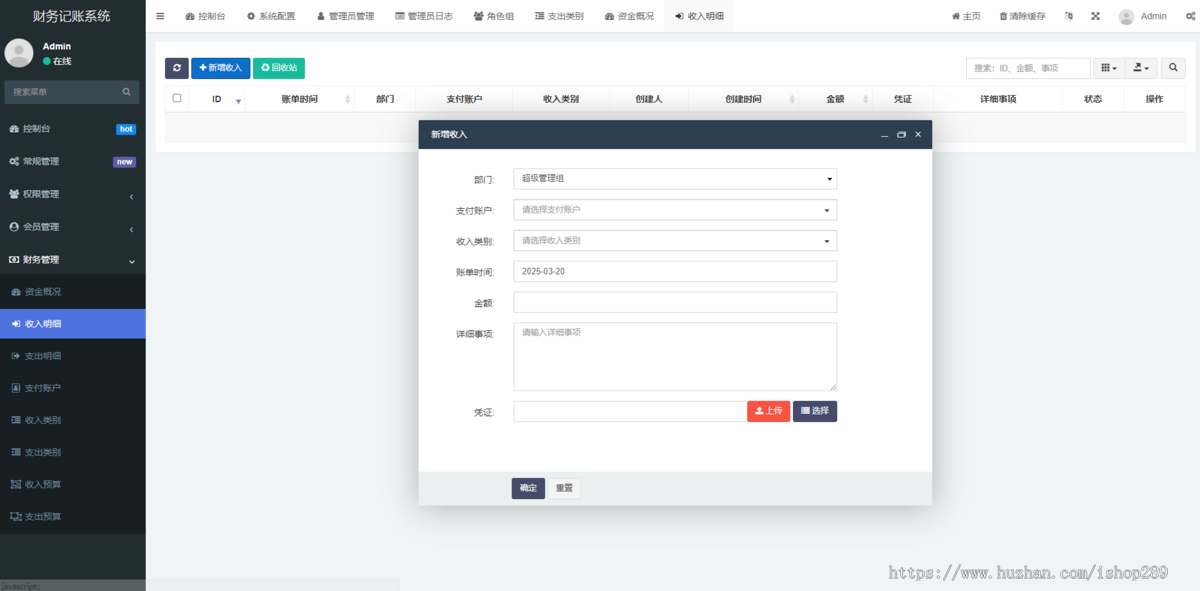Viewport: 1200px width, 591px height.
Task: Click the 金额 input field
Action: 675,302
